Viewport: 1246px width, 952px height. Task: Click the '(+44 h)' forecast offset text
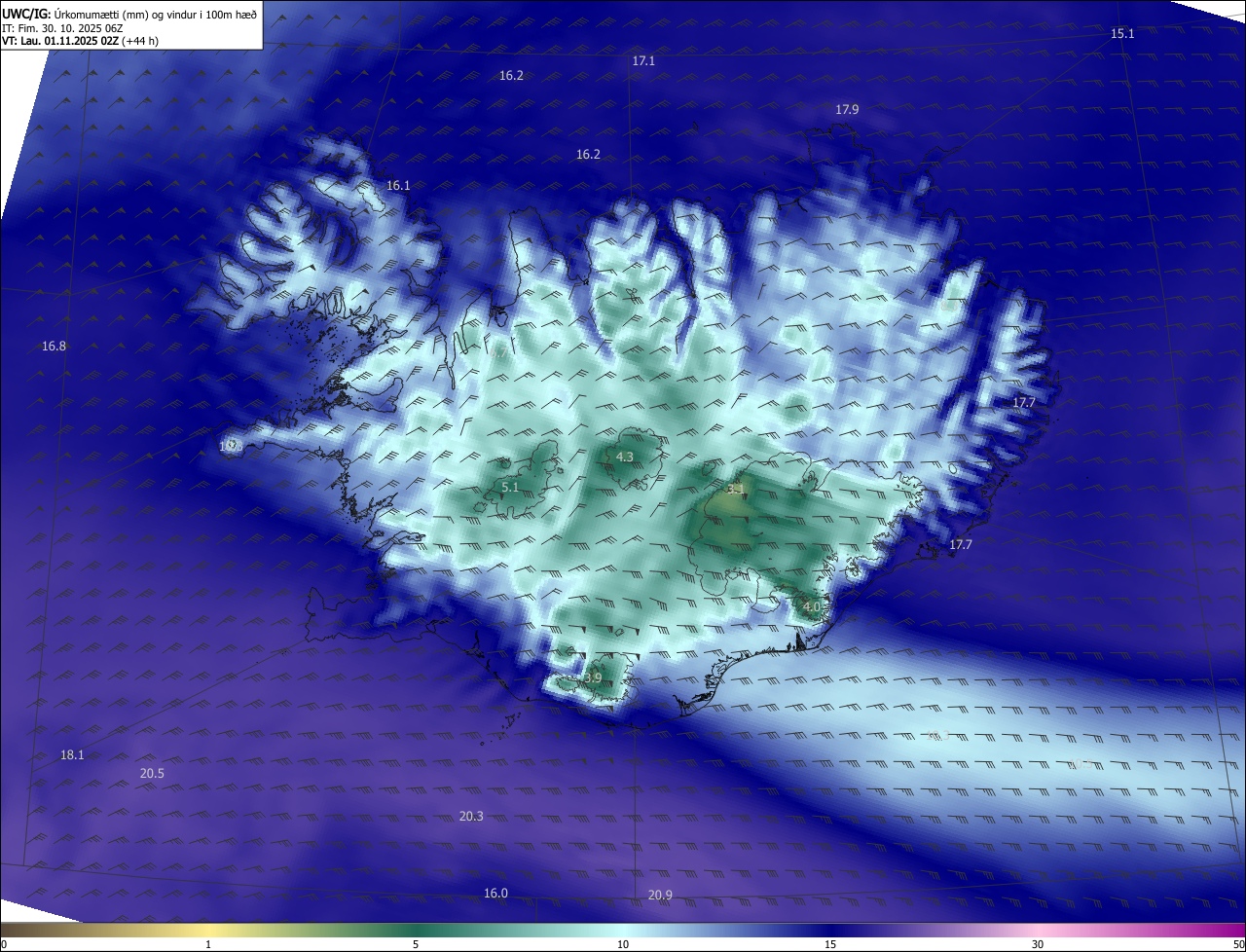pos(142,42)
